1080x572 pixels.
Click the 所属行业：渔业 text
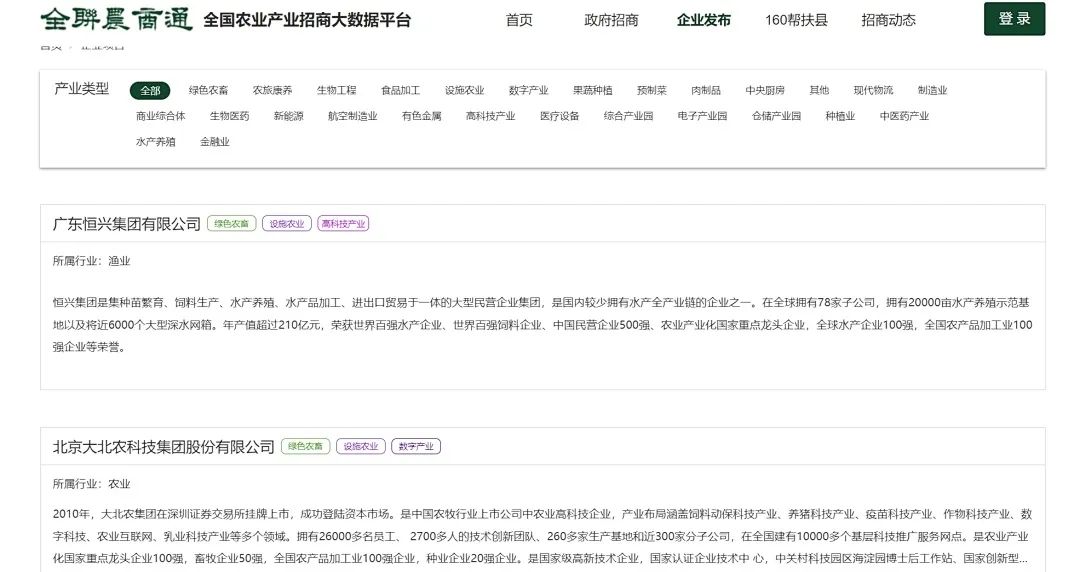[x=92, y=261]
